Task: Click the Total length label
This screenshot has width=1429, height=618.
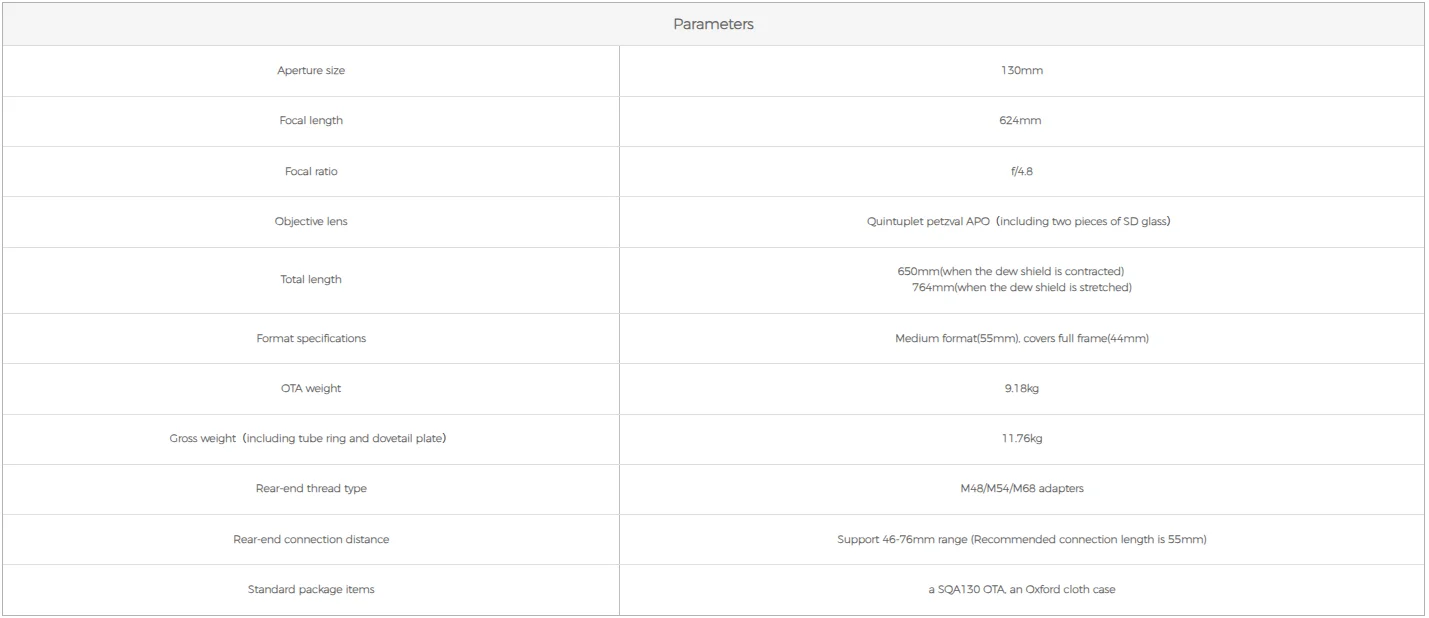Action: coord(311,280)
